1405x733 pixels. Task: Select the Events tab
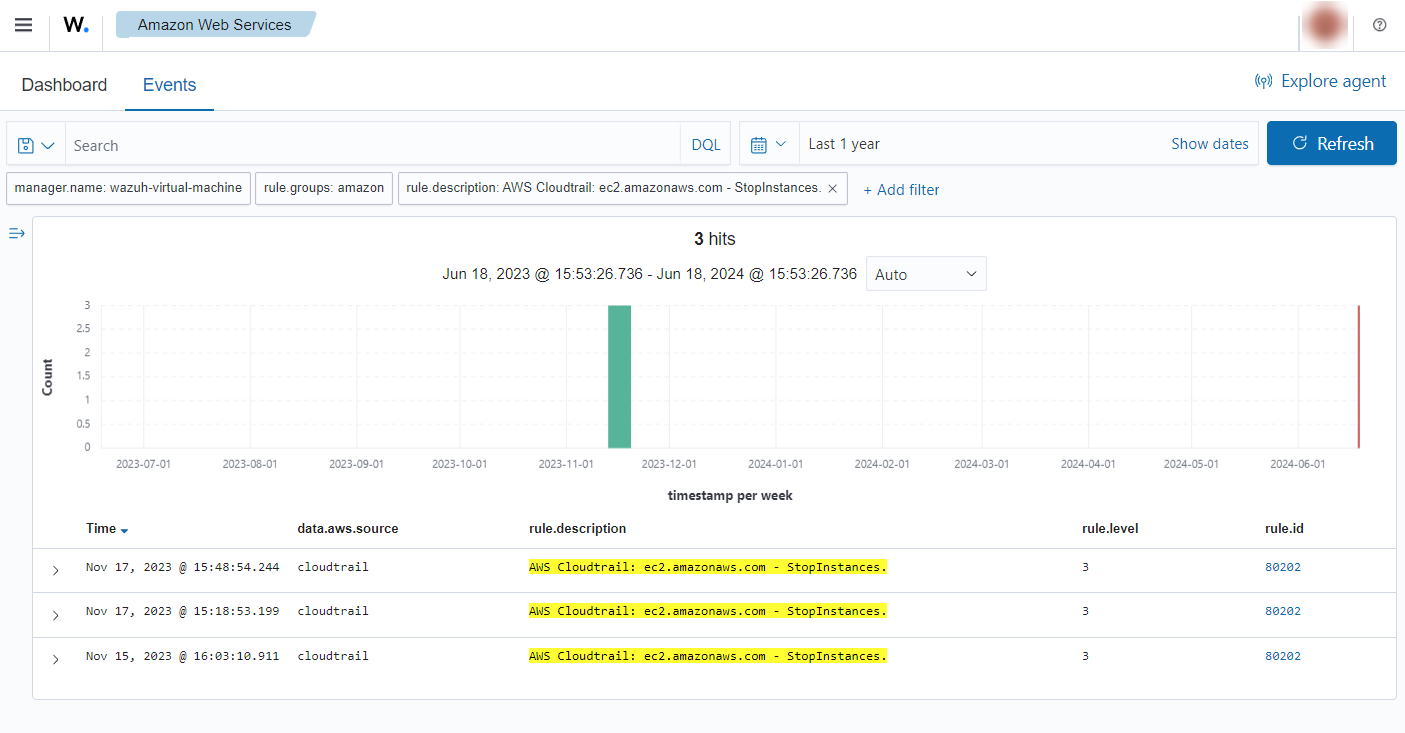(x=169, y=85)
